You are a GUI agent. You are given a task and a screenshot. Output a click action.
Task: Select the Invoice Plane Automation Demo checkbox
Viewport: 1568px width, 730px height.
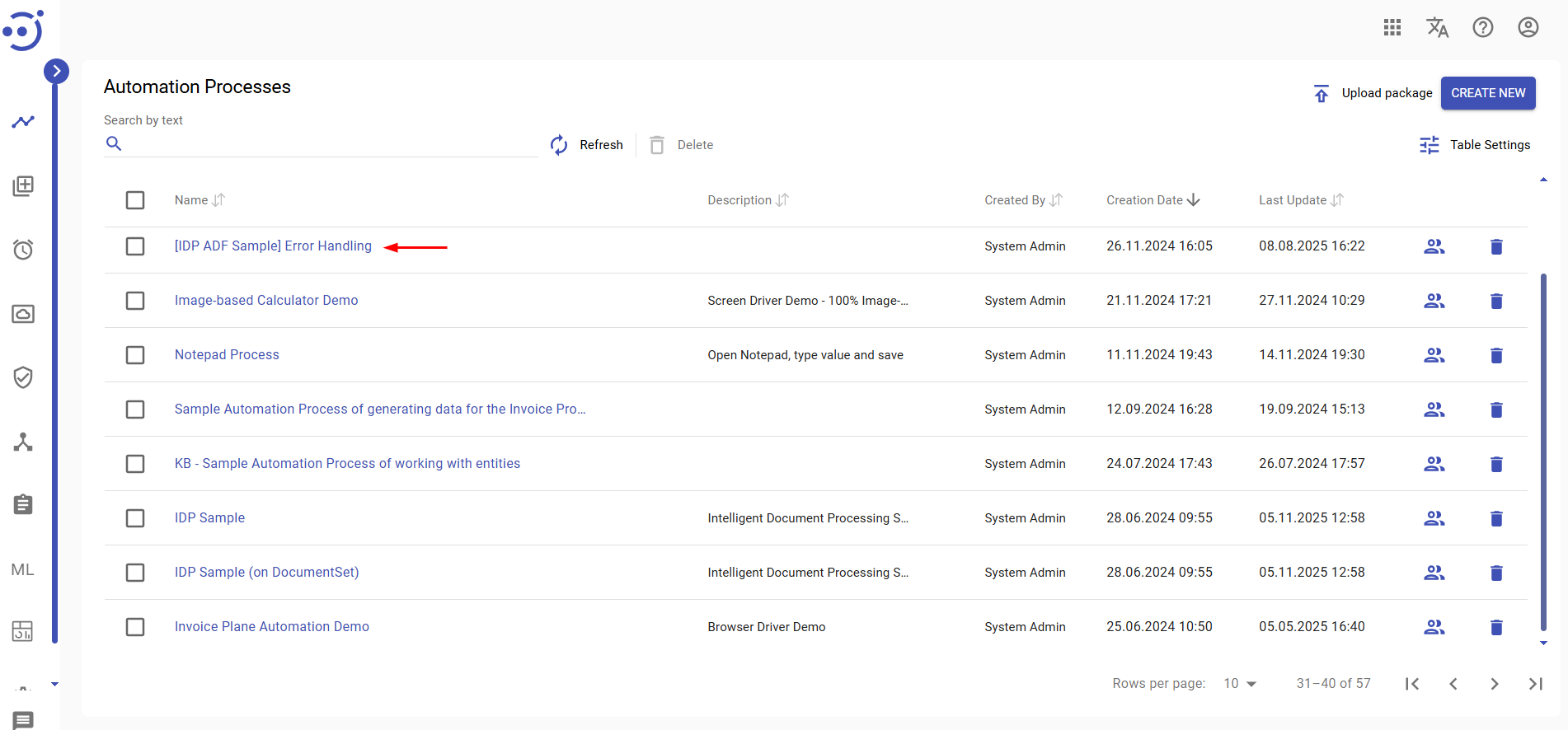[x=135, y=627]
